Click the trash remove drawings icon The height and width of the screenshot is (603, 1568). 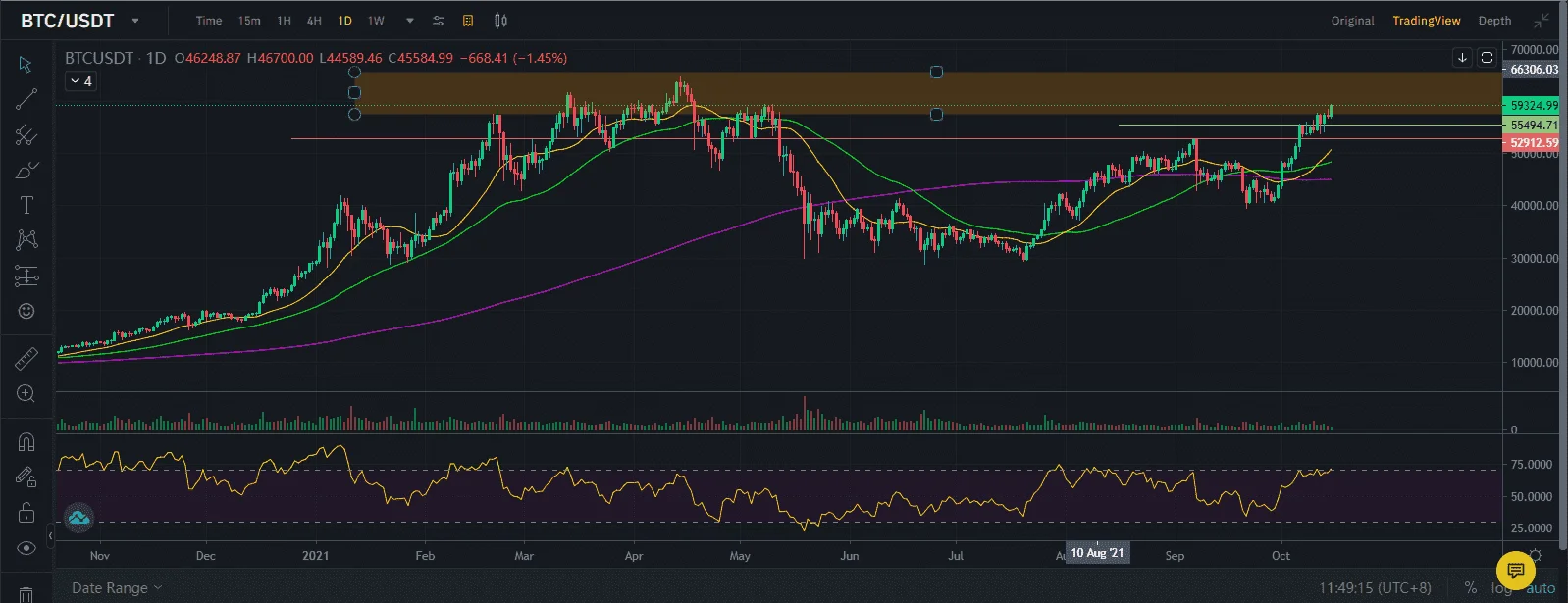(x=26, y=594)
